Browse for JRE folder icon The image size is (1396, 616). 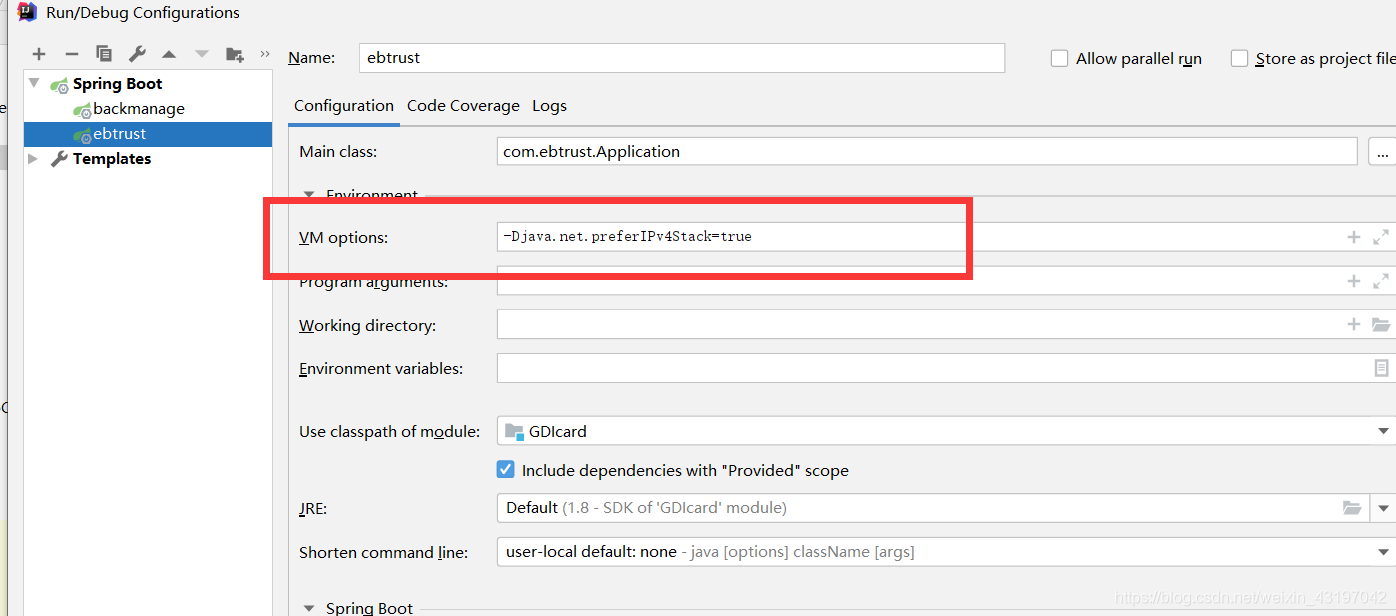point(1352,508)
